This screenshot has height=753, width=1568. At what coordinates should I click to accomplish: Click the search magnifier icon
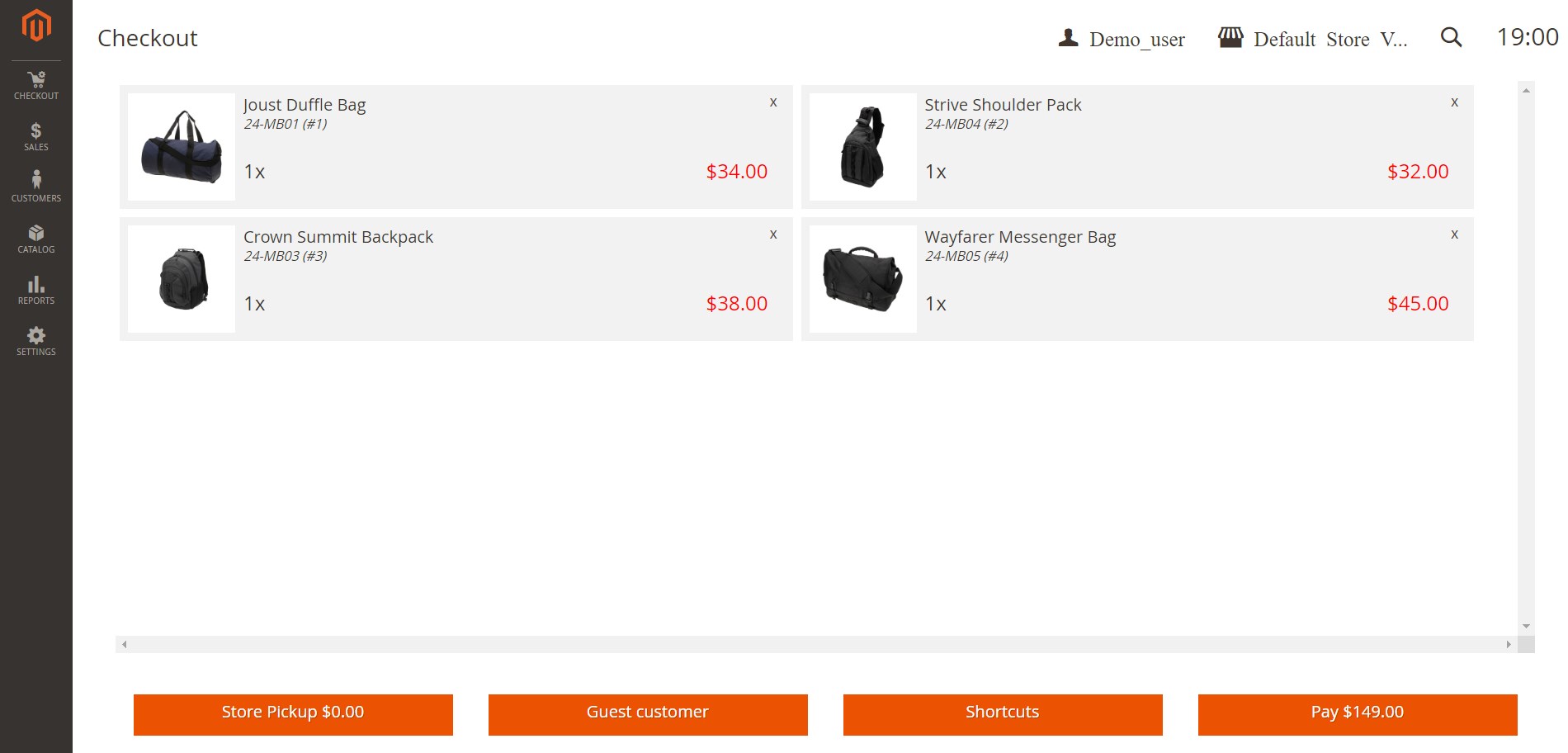(1451, 38)
